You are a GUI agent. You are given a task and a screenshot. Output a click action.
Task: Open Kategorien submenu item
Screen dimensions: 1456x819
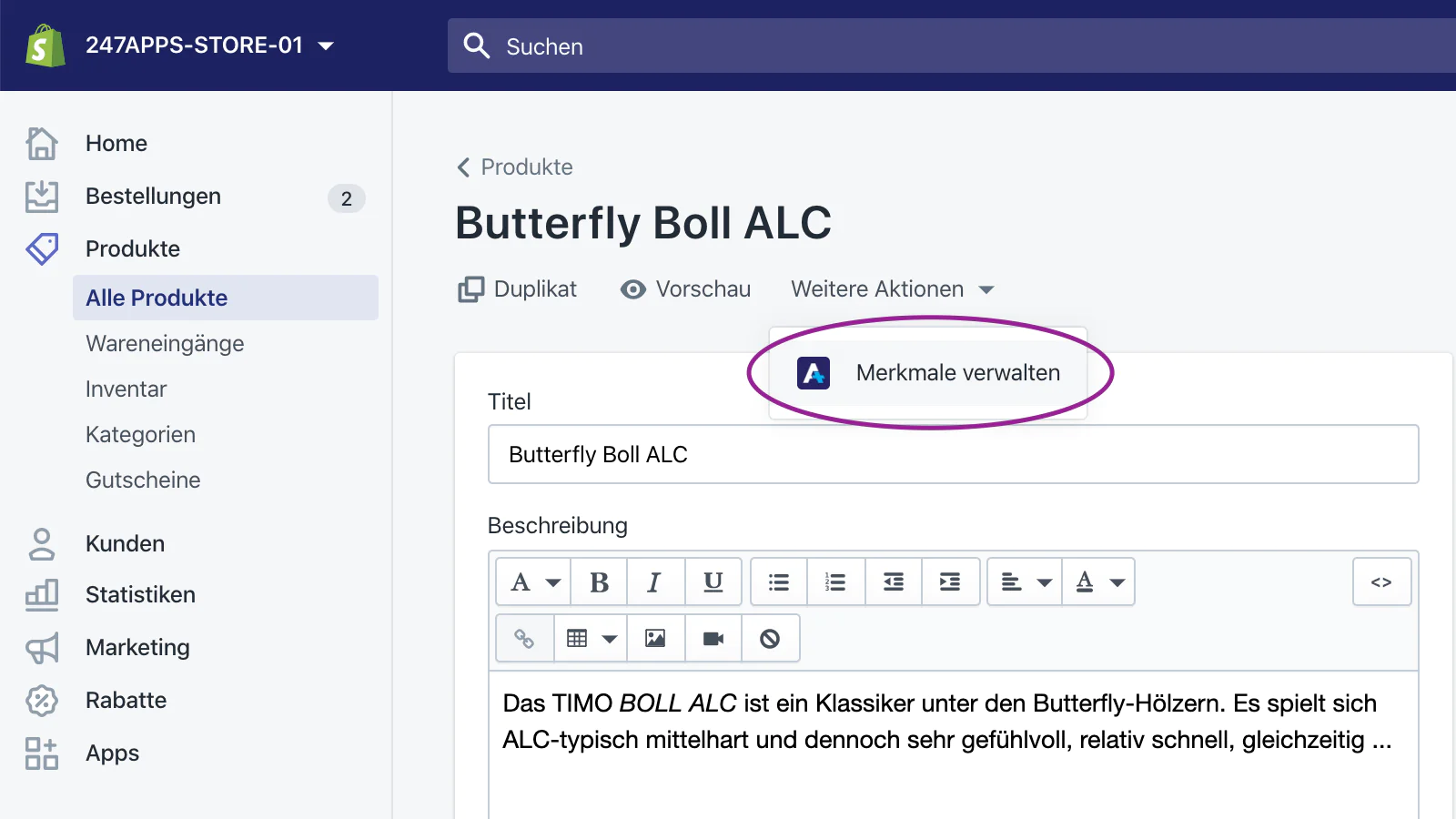[140, 435]
